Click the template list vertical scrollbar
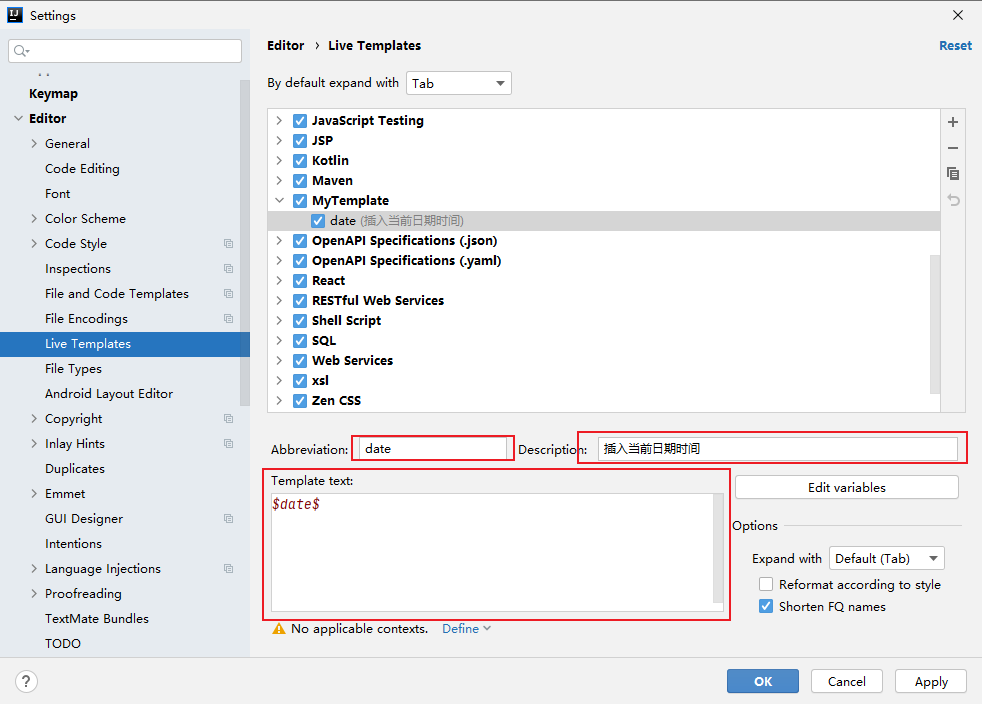The width and height of the screenshot is (982, 704). point(934,324)
